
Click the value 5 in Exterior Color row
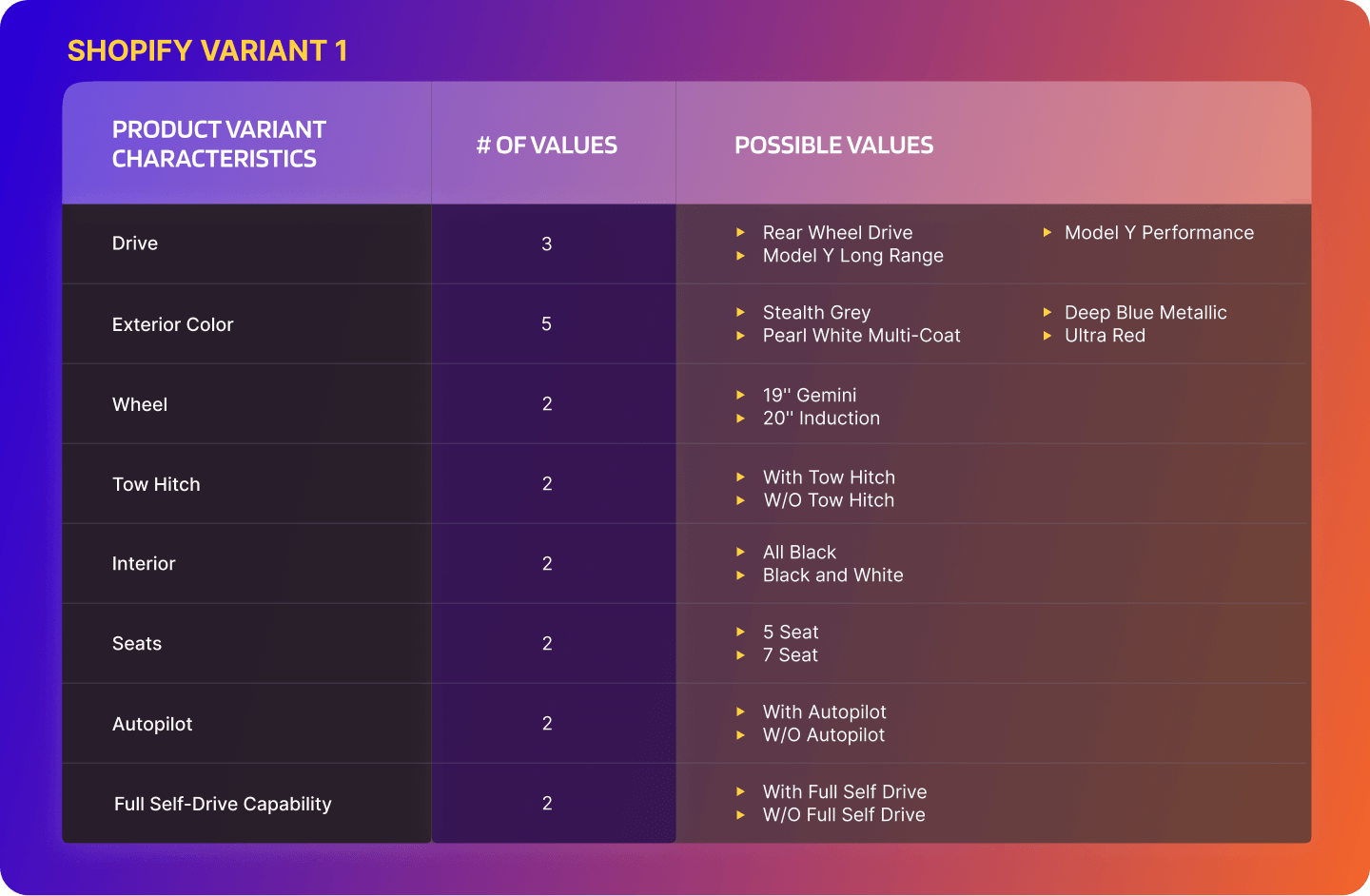pos(547,324)
